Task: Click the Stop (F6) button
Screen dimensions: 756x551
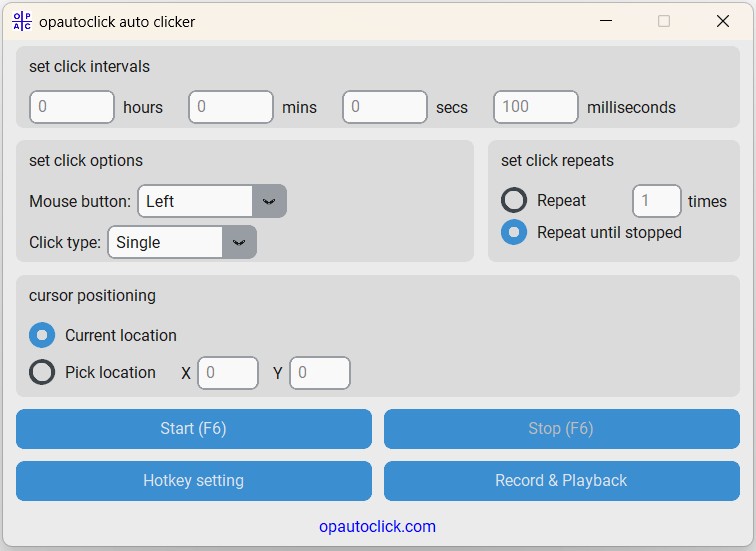Action: [562, 429]
